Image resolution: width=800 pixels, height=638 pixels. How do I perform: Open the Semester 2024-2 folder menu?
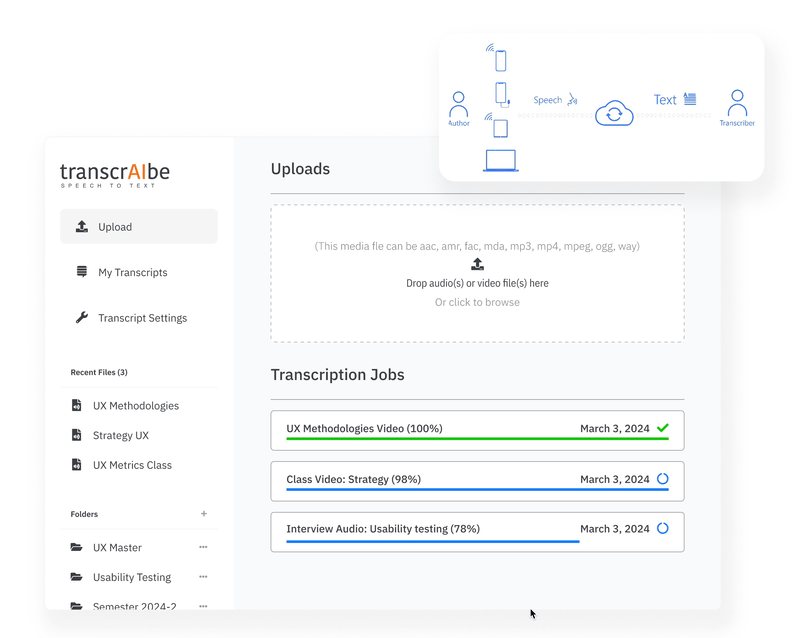203,606
